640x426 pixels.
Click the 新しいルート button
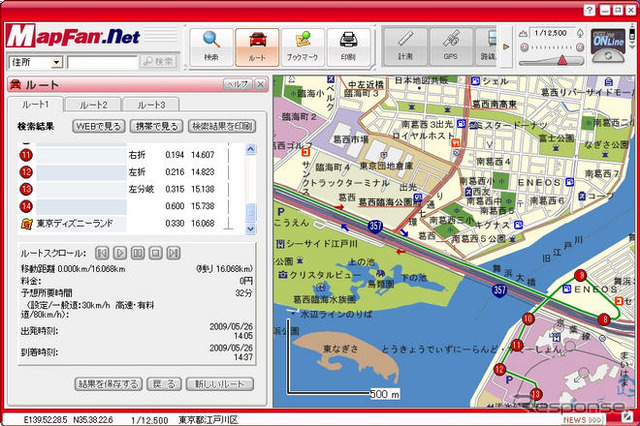coord(220,384)
